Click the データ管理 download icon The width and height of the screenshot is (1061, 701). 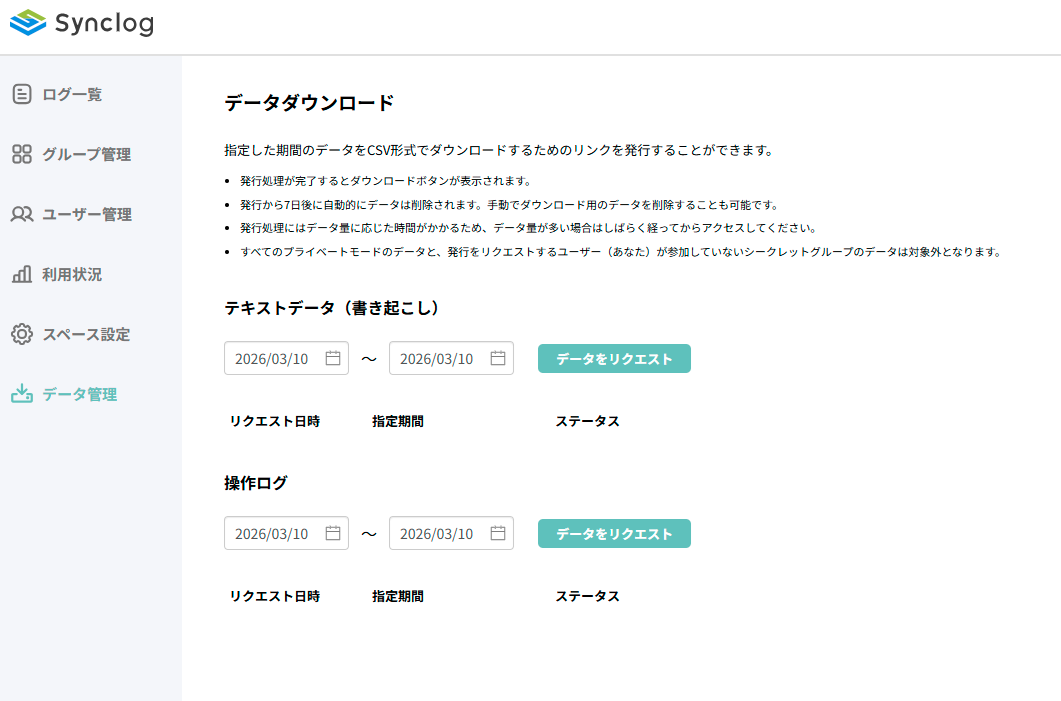(x=21, y=394)
